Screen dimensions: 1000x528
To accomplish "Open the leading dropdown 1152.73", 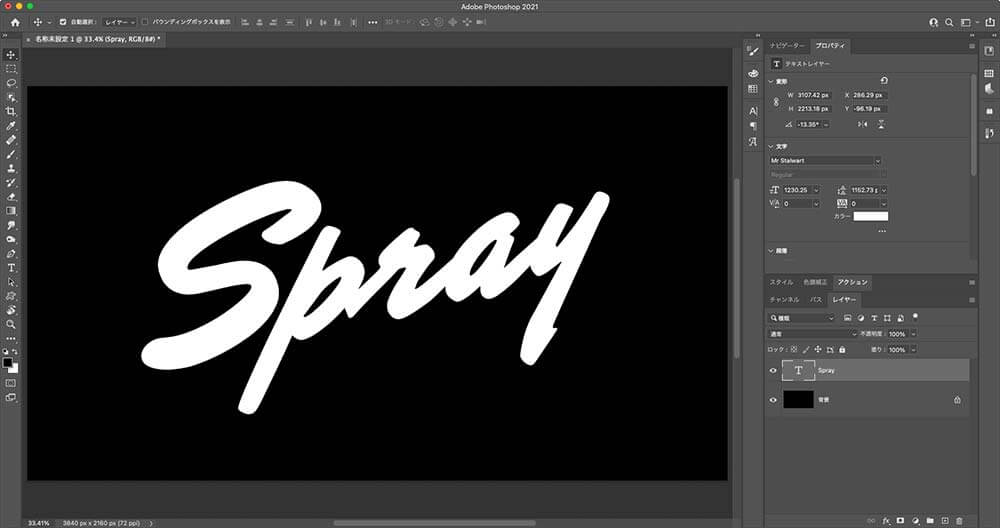I will (884, 190).
